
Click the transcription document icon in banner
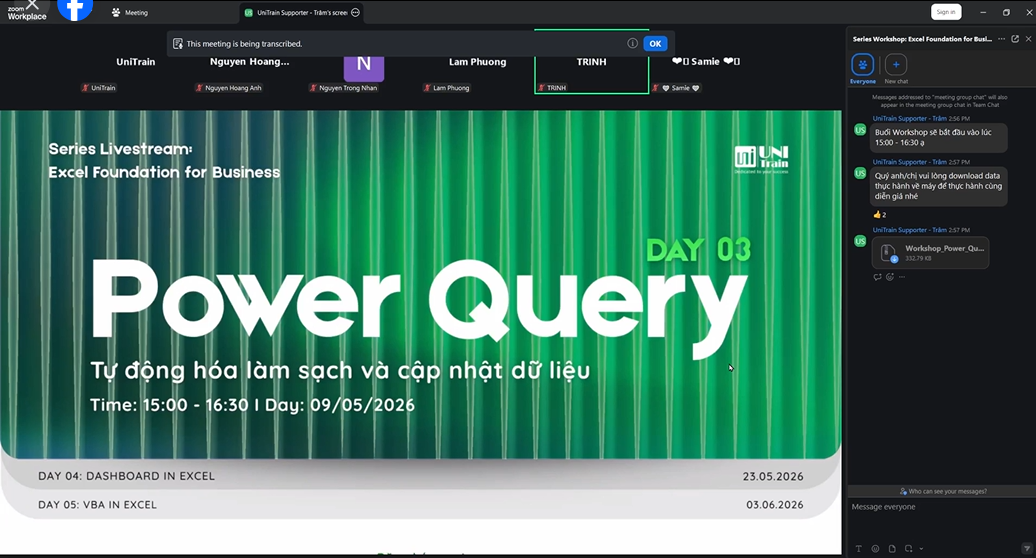177,44
